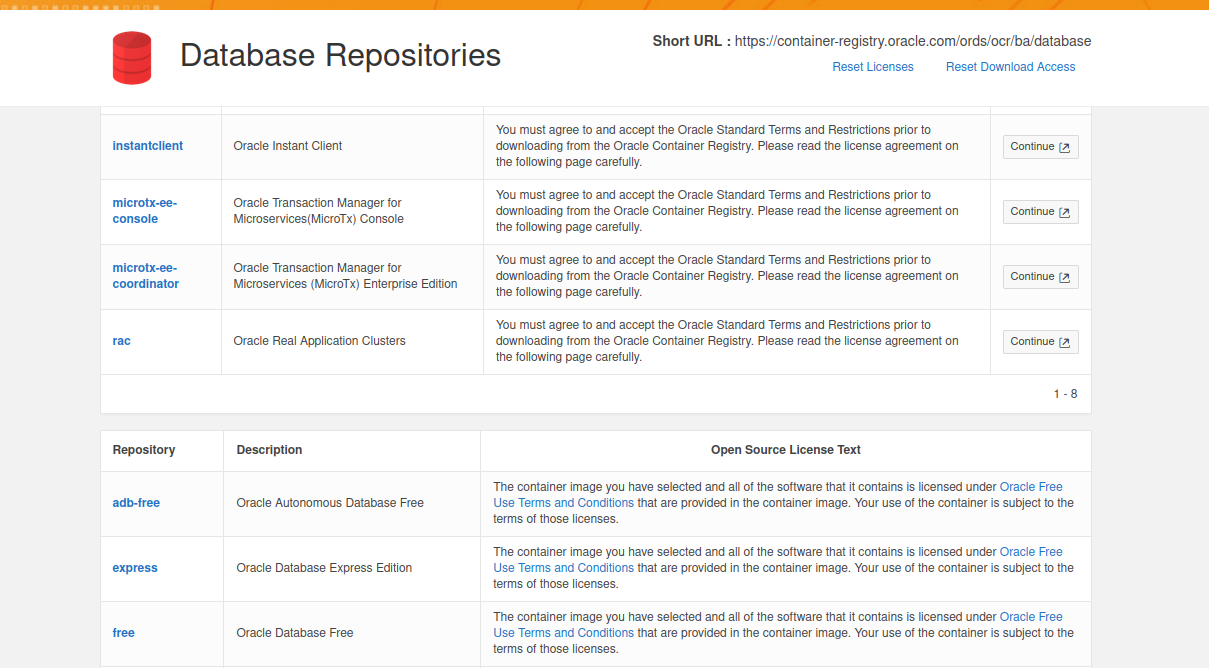
Task: Open the Reset Licenses link
Action: click(x=872, y=67)
